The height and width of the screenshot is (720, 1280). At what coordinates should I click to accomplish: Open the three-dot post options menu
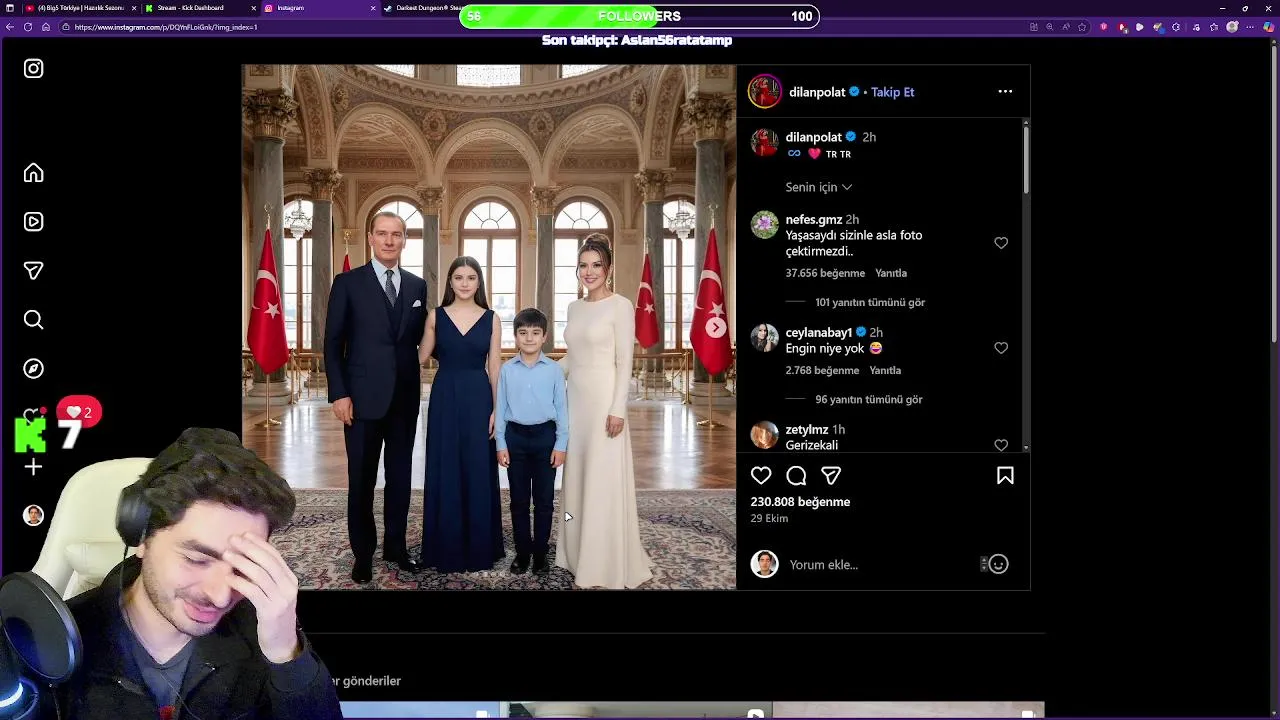[1005, 92]
